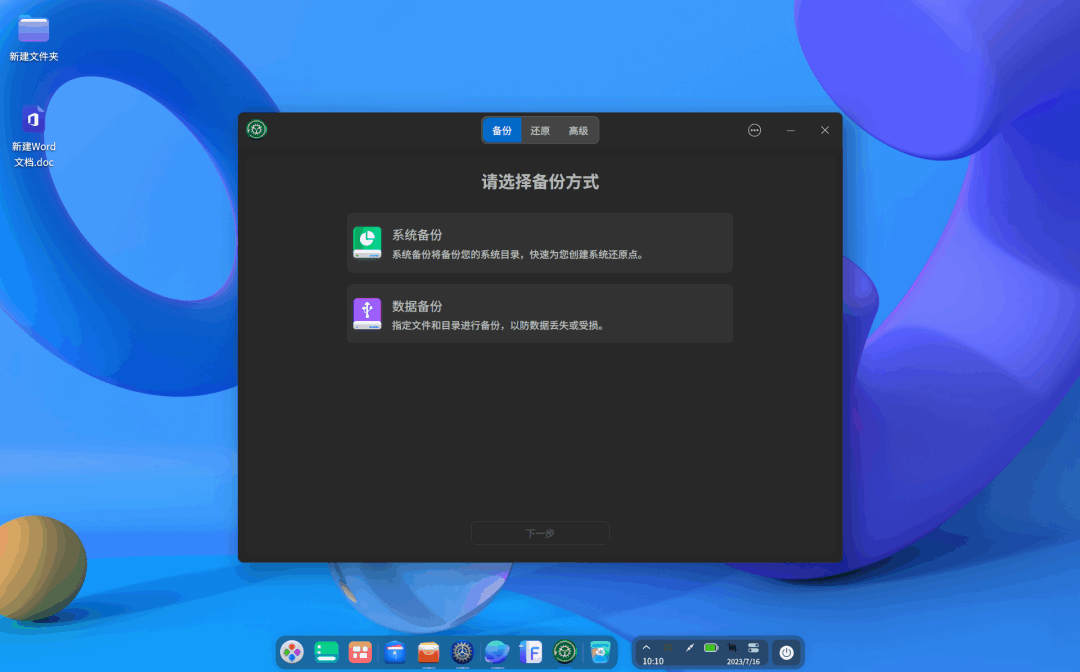Open the 高级 tab
Image resolution: width=1080 pixels, height=672 pixels.
click(578, 131)
